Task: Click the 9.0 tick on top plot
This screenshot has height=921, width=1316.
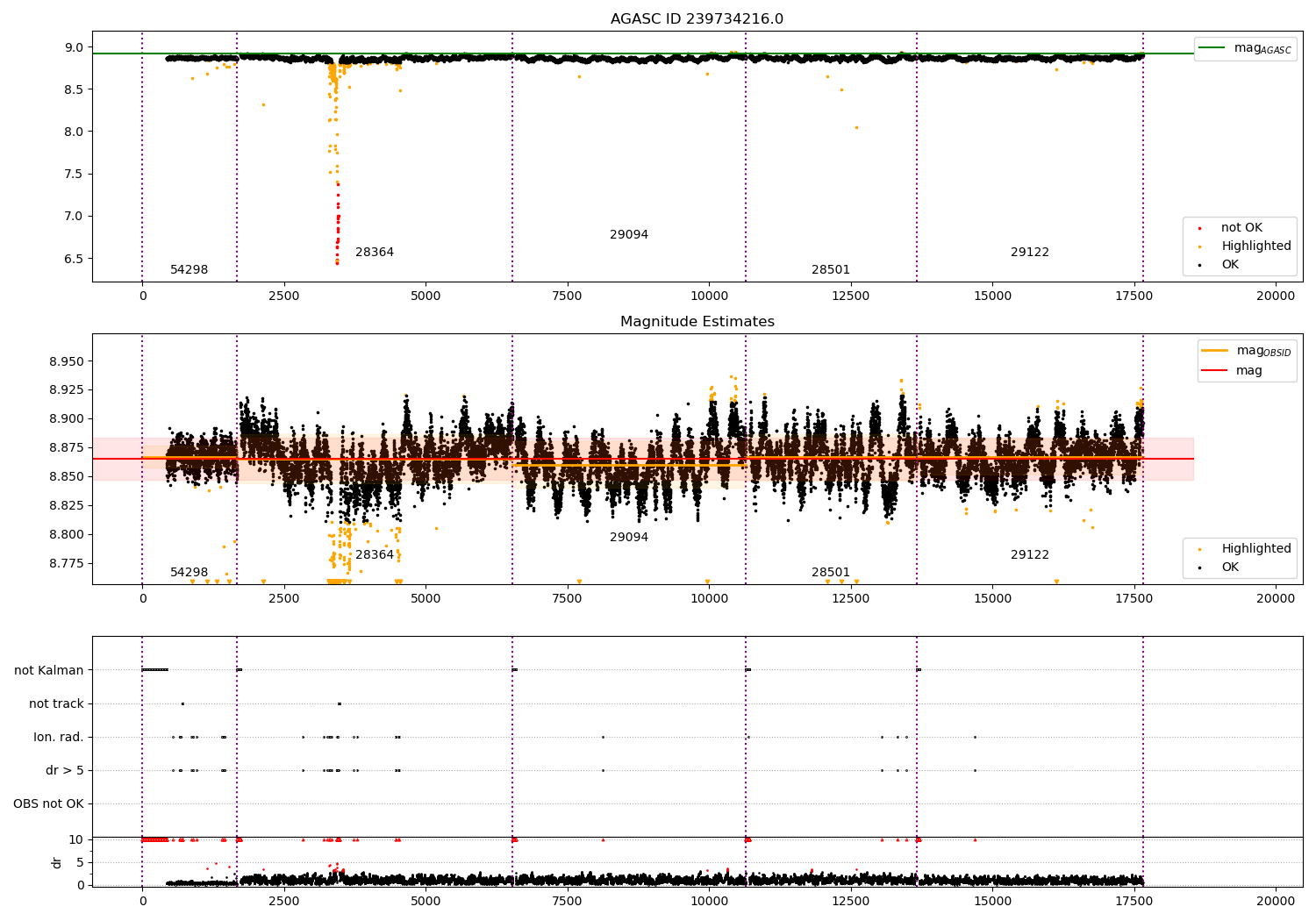Action: (75, 47)
